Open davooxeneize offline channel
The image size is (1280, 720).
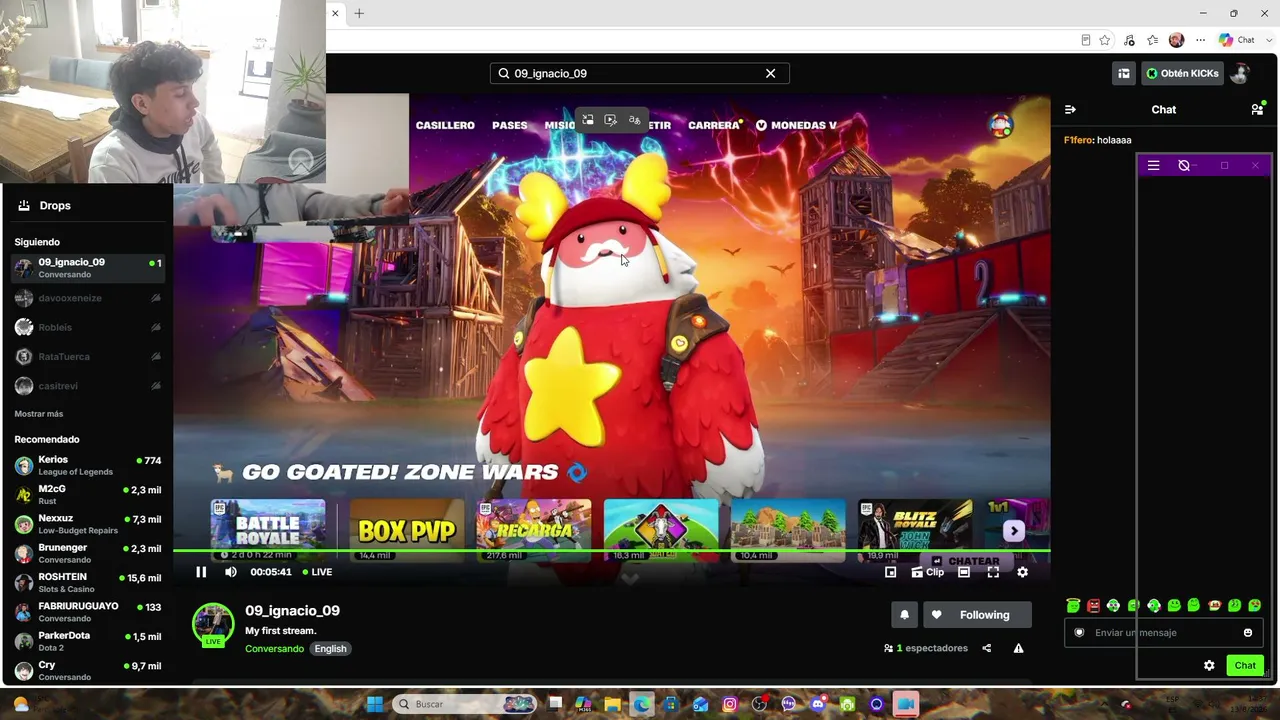(88, 298)
